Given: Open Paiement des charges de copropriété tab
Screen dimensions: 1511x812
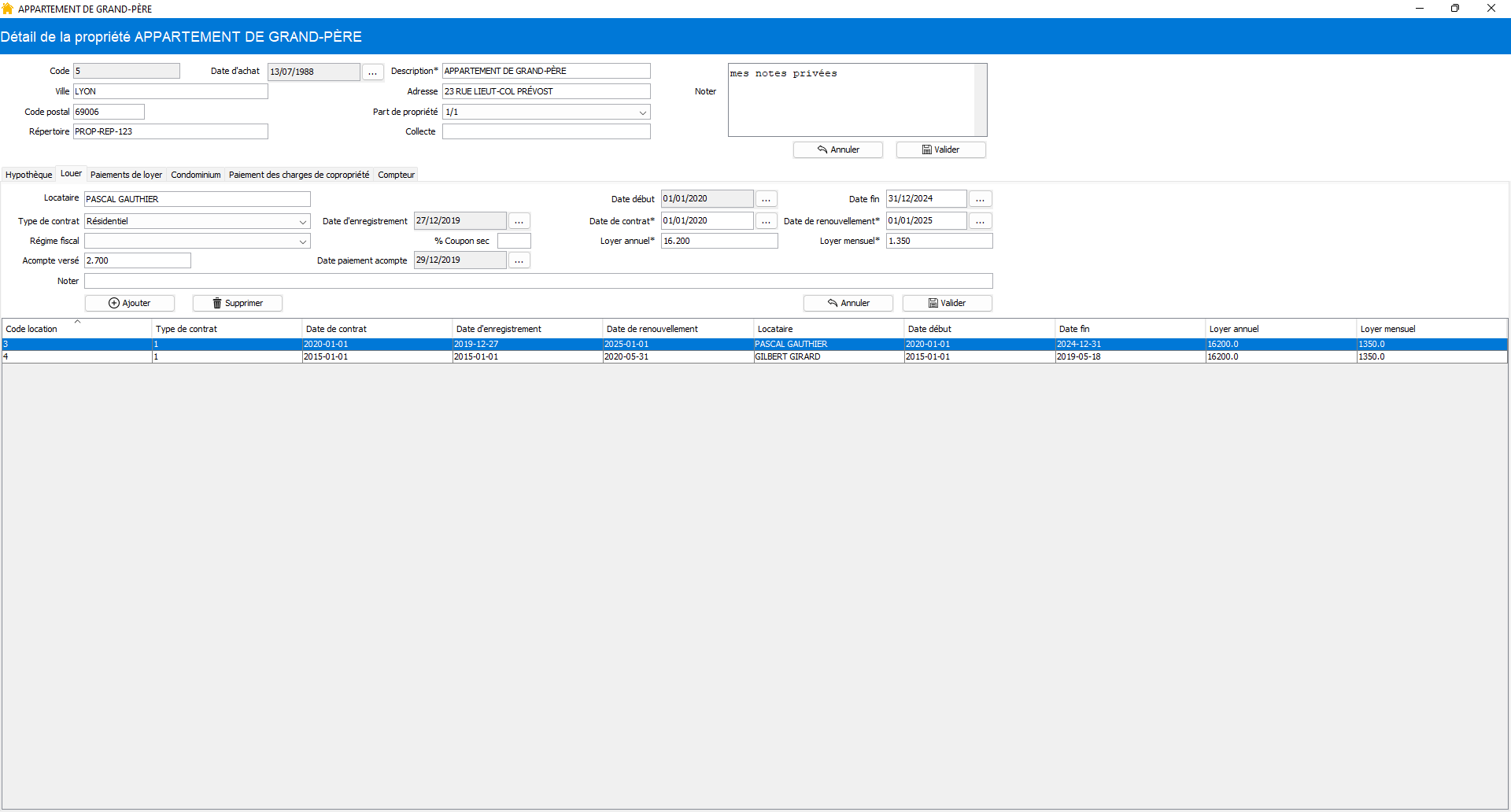Looking at the screenshot, I should [x=299, y=175].
